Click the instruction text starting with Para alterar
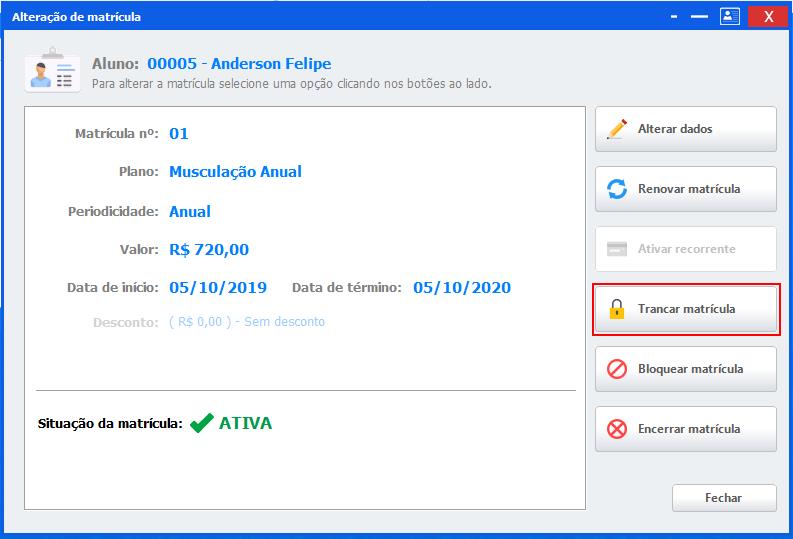The image size is (793, 539). 291,84
